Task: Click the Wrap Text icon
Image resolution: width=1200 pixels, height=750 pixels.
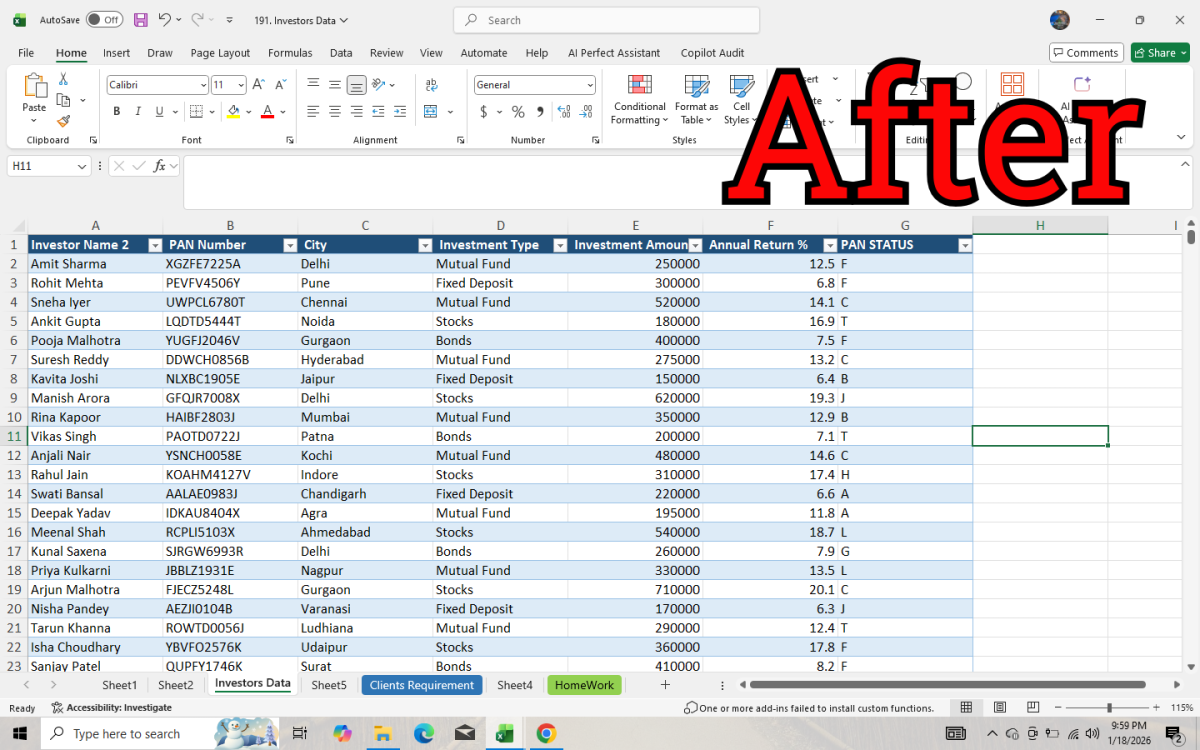Action: [431, 85]
